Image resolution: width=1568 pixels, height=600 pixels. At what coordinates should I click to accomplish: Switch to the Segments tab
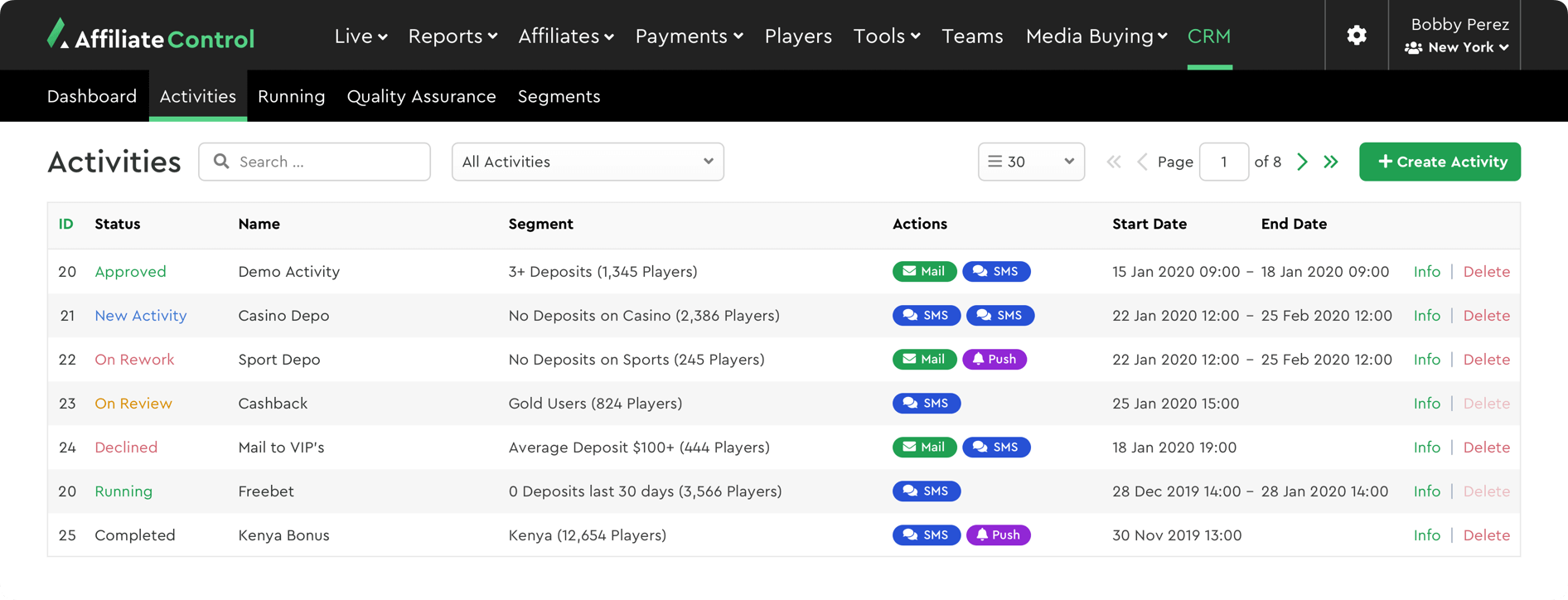coord(559,96)
